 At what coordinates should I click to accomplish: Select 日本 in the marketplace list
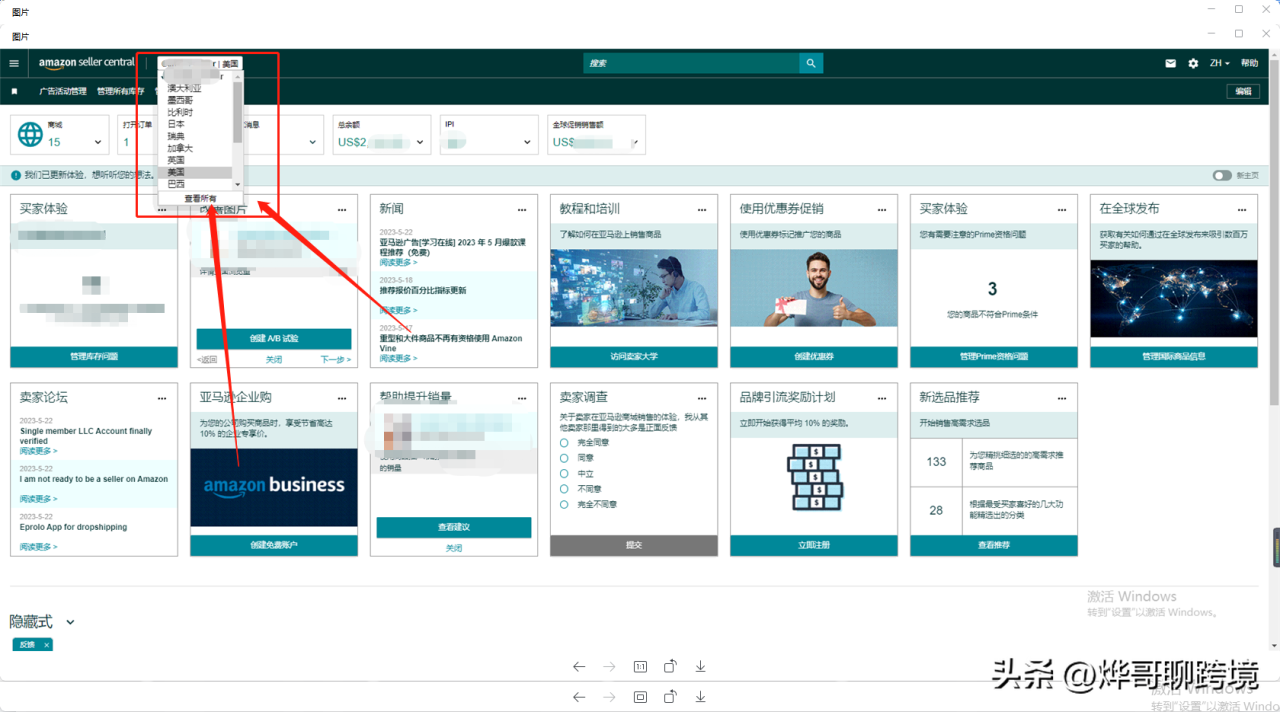pyautogui.click(x=176, y=124)
